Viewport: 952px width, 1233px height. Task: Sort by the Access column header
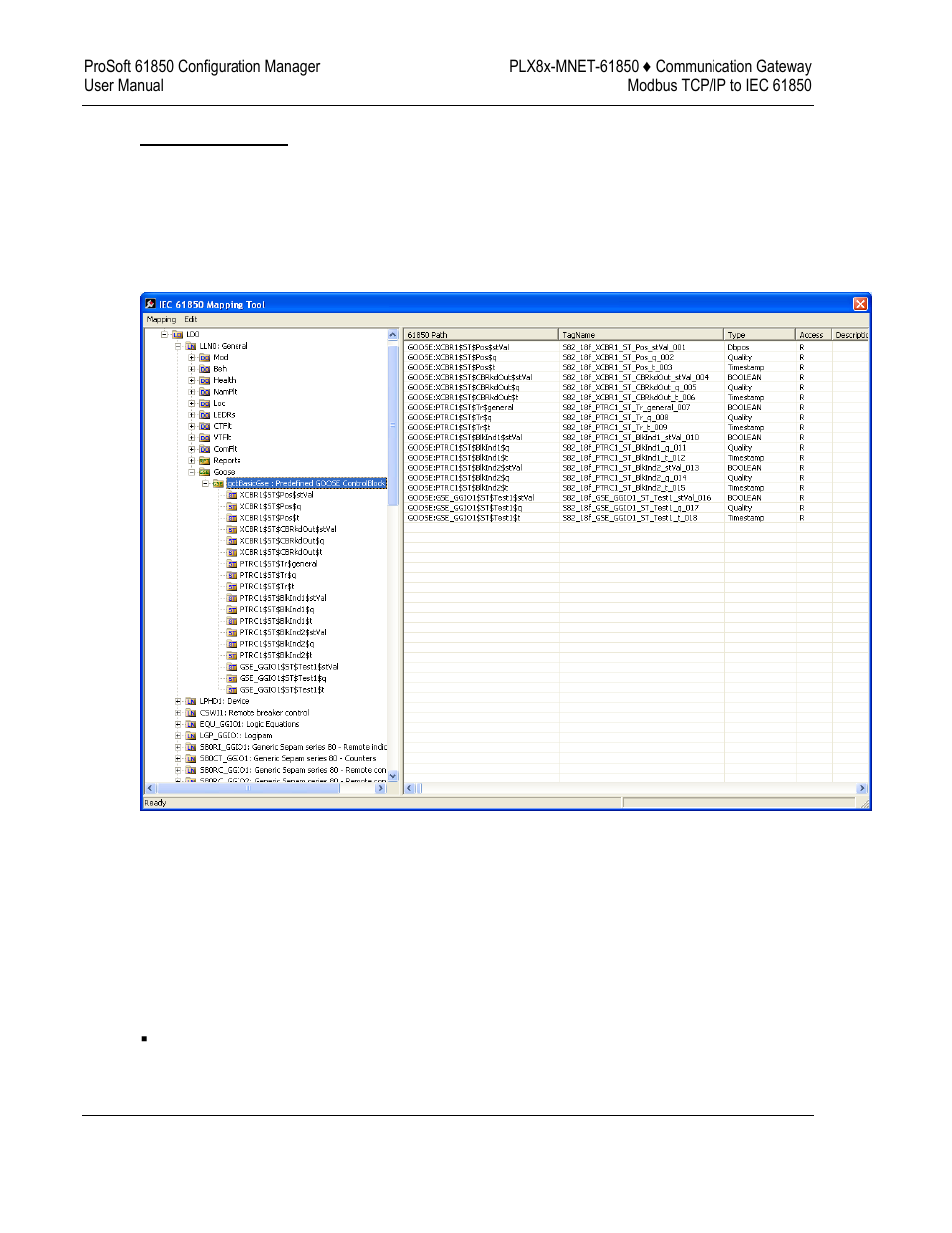(813, 335)
